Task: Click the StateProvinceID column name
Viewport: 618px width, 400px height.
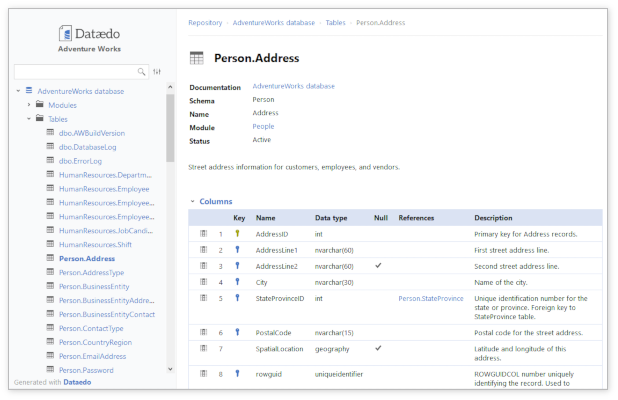Action: (x=280, y=299)
